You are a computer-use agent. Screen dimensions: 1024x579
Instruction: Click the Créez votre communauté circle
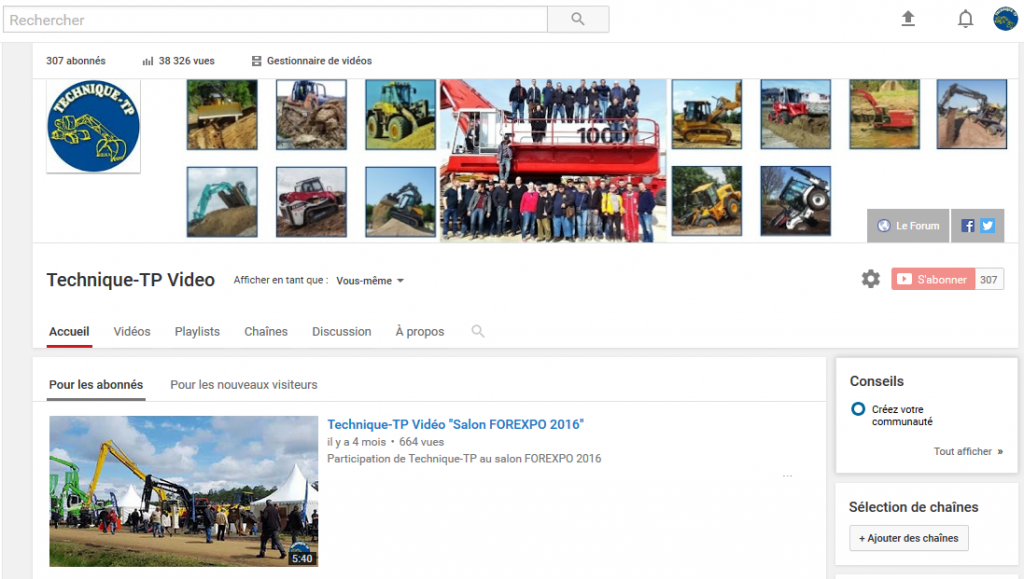pyautogui.click(x=858, y=409)
